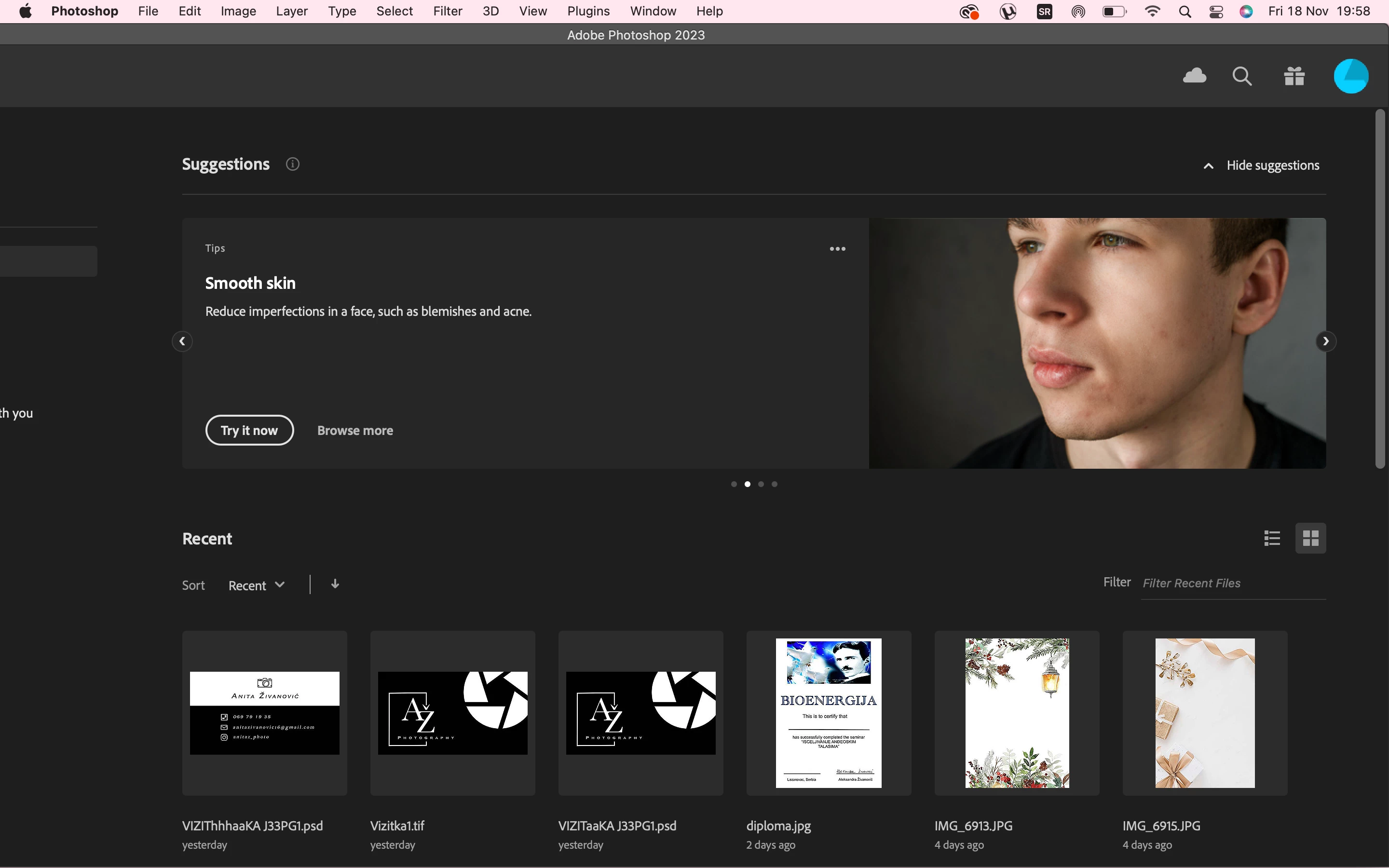
Task: Open macOS Control Center in menu bar
Action: pos(1216,12)
